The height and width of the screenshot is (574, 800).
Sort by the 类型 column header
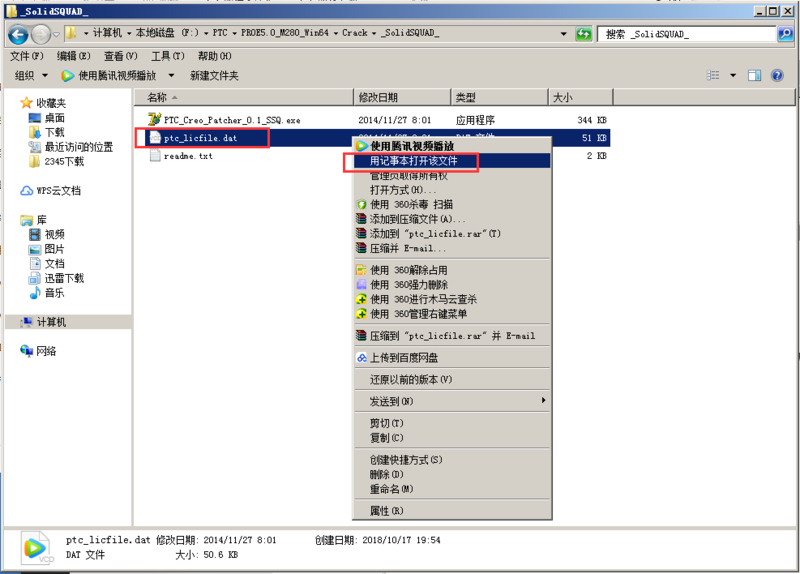pyautogui.click(x=499, y=97)
